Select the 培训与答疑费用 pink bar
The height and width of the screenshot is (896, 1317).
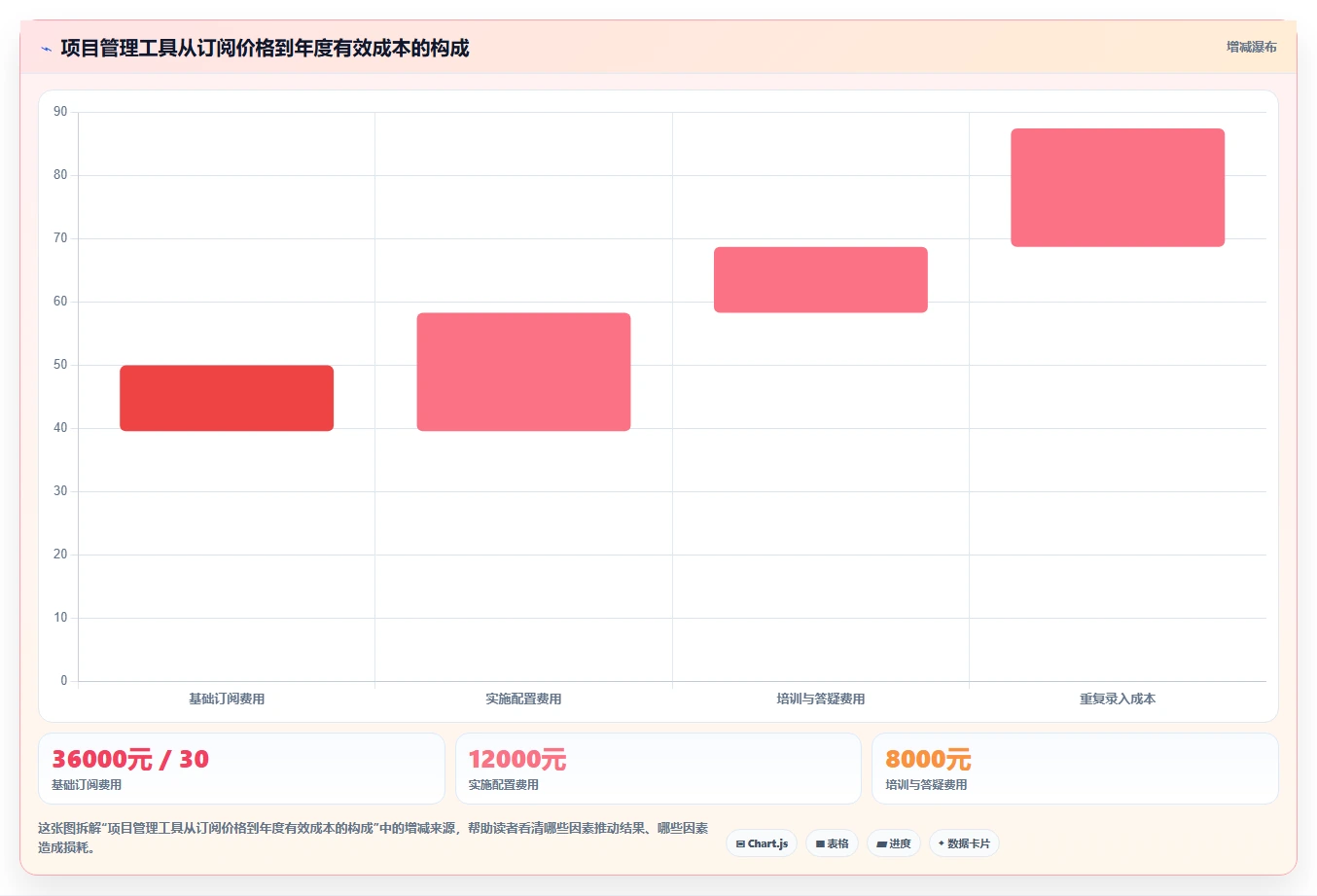tap(821, 280)
